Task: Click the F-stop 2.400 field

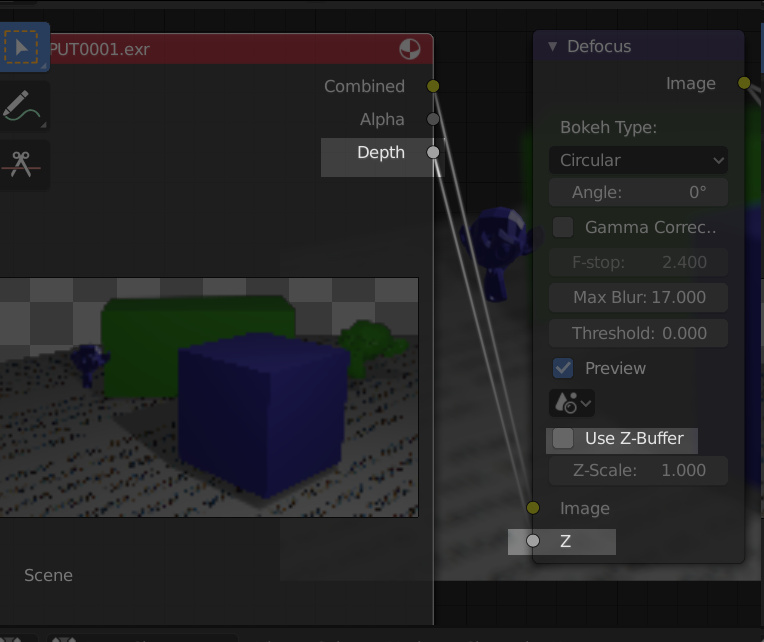Action: 638,262
